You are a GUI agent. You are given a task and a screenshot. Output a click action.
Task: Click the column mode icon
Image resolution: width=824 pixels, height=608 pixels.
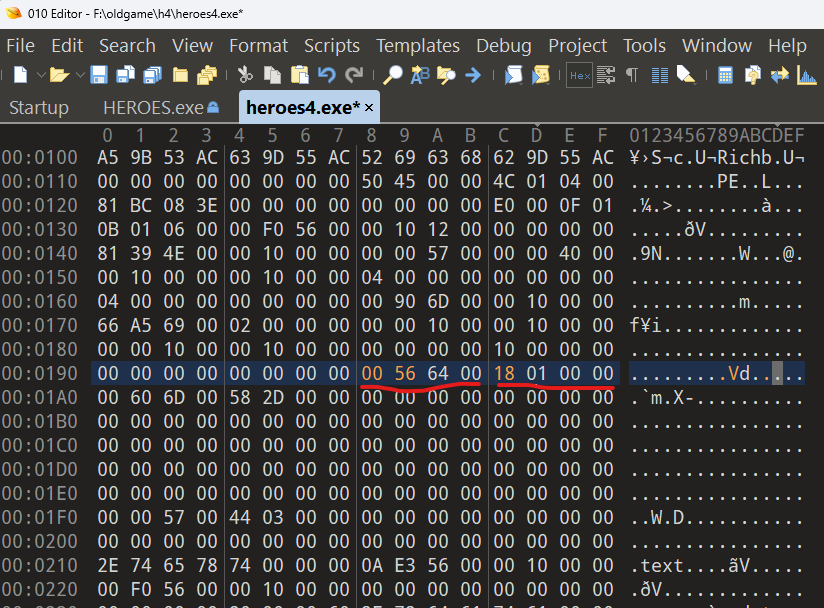[x=660, y=75]
